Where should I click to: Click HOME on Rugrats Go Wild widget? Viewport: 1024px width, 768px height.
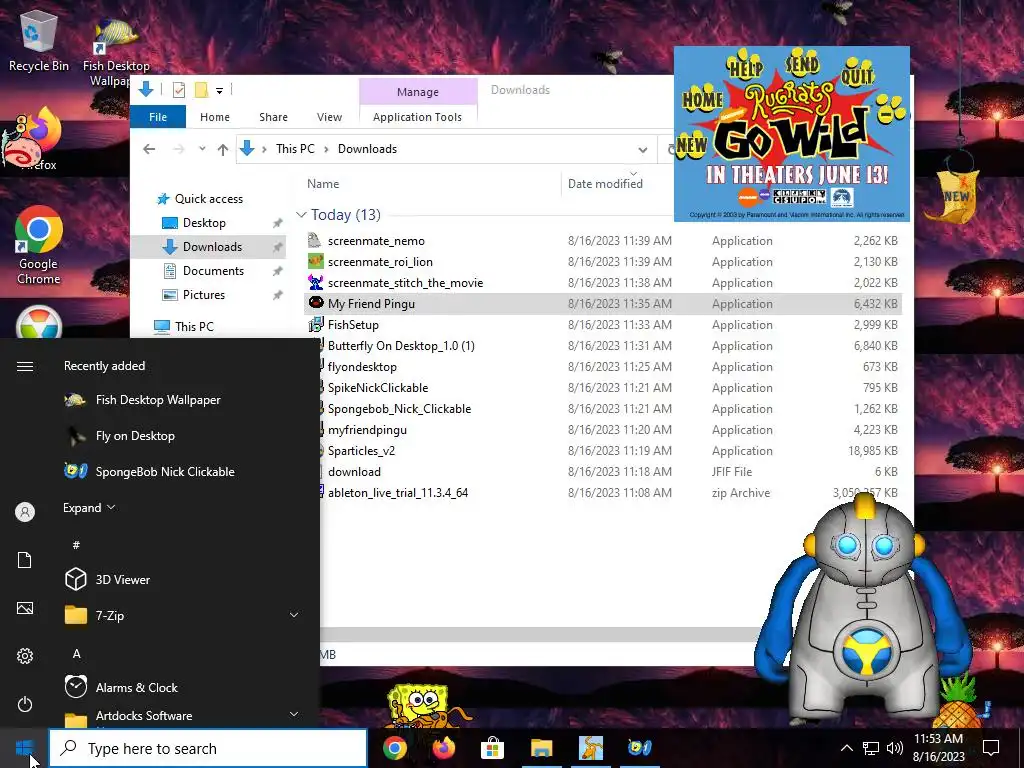coord(703,99)
